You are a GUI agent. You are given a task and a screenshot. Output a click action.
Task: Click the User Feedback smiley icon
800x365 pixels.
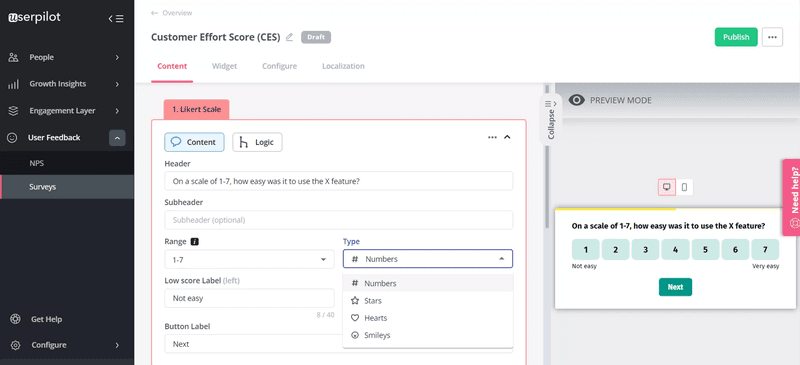point(12,138)
